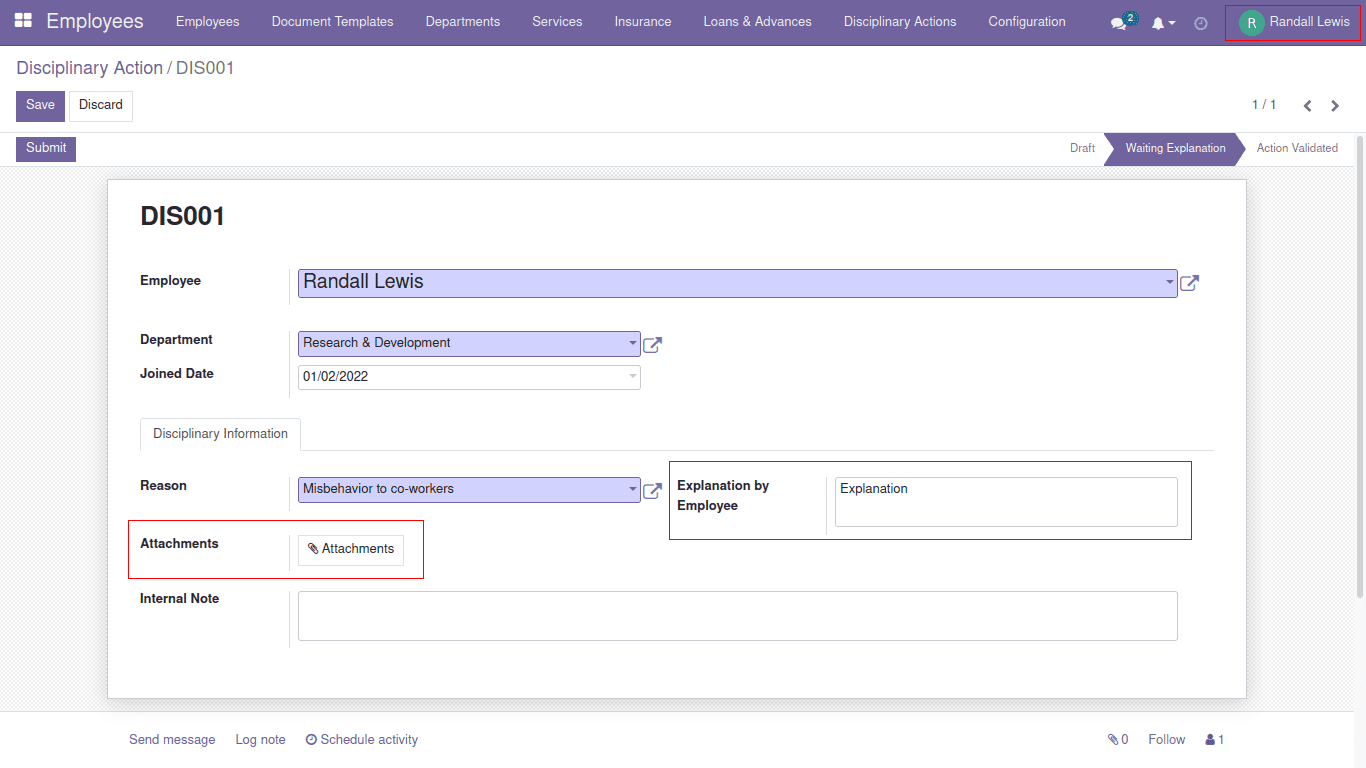1366x768 pixels.
Task: Go to the next record with the right arrow
Action: [1334, 105]
